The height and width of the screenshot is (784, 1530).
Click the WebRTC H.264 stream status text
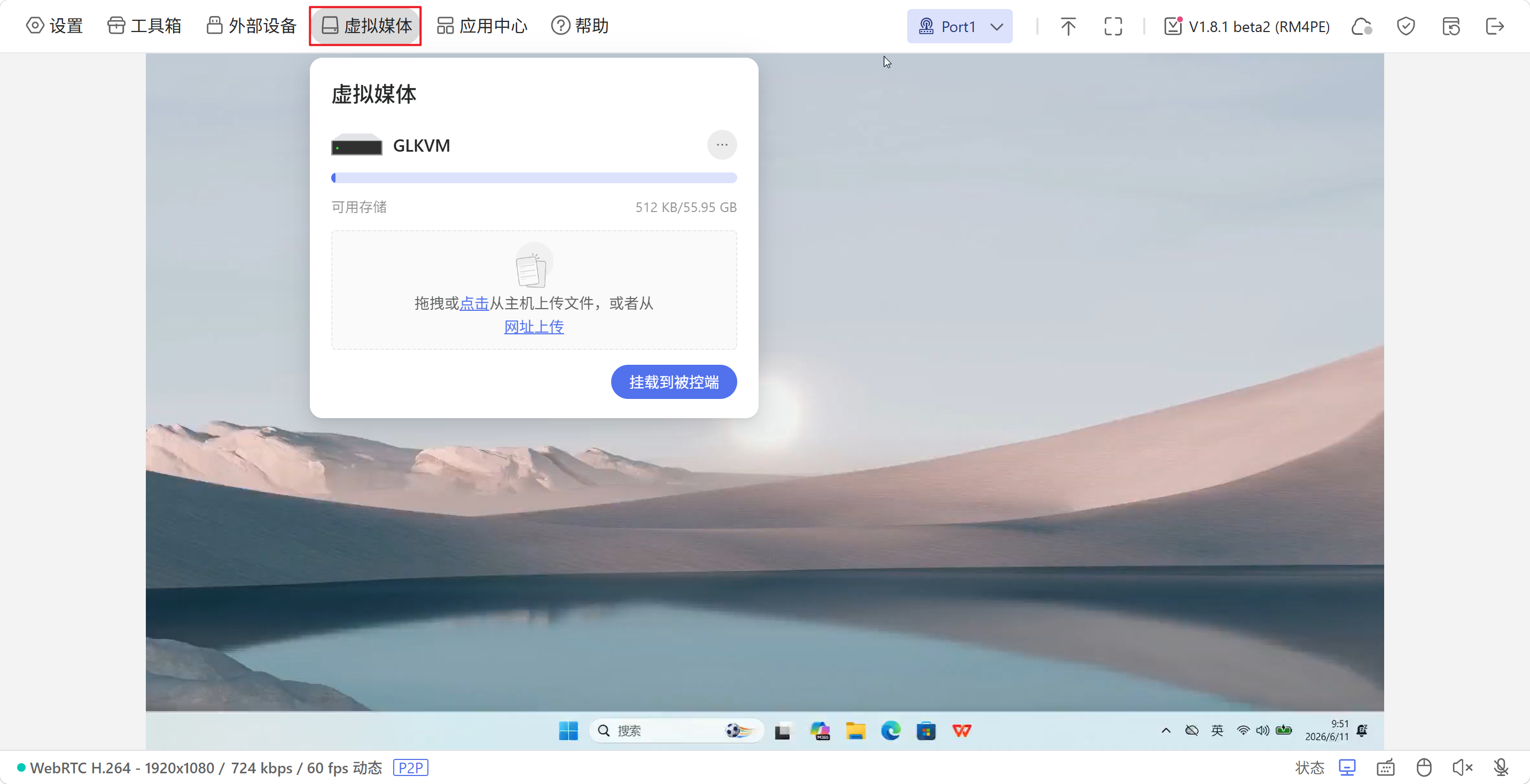click(206, 767)
